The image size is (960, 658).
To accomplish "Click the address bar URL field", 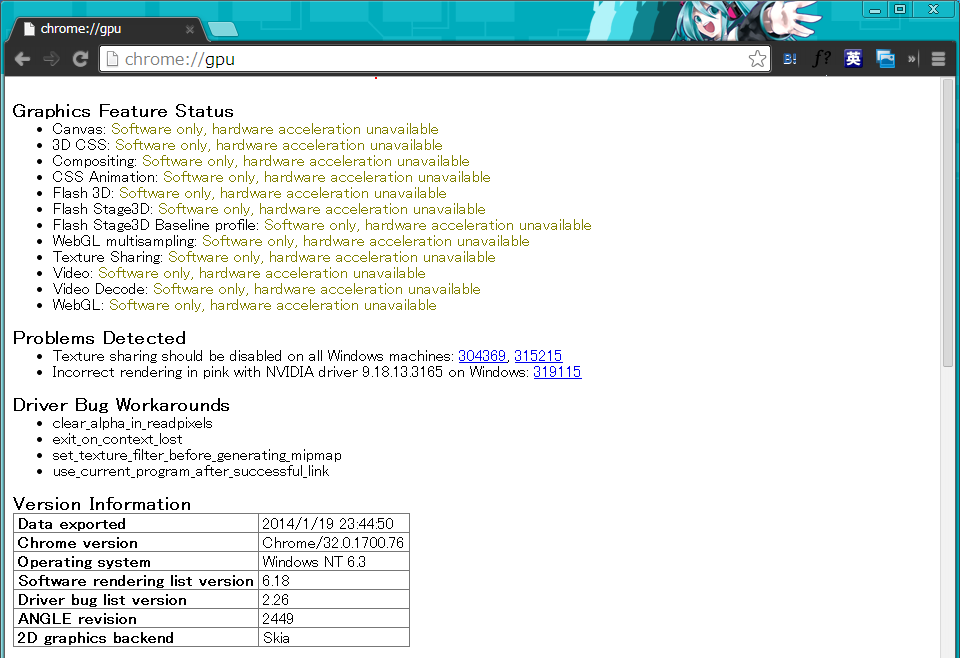I will [x=430, y=59].
